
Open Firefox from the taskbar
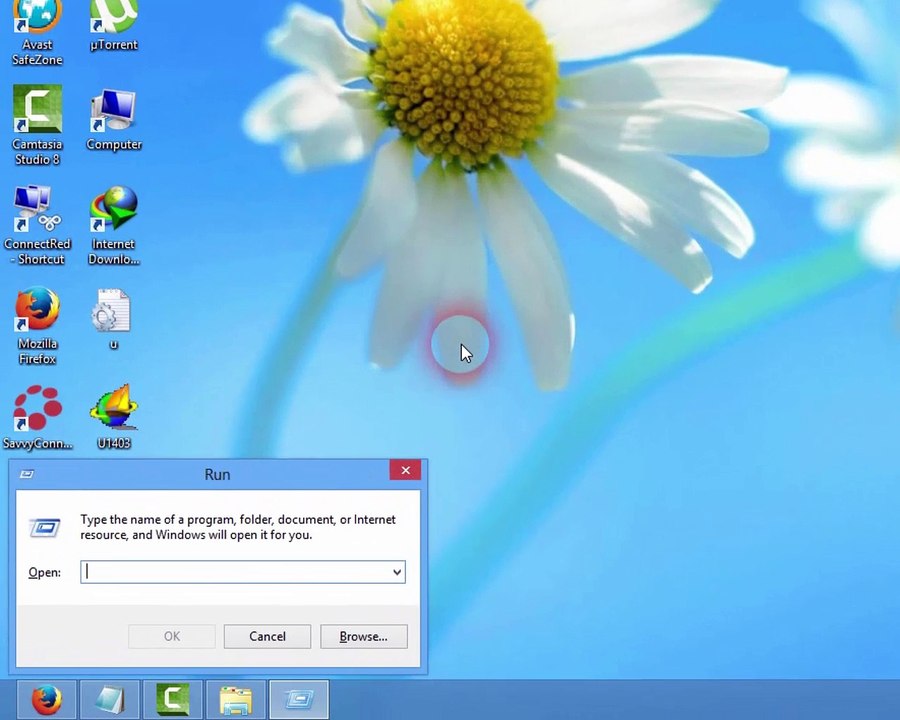[x=46, y=699]
